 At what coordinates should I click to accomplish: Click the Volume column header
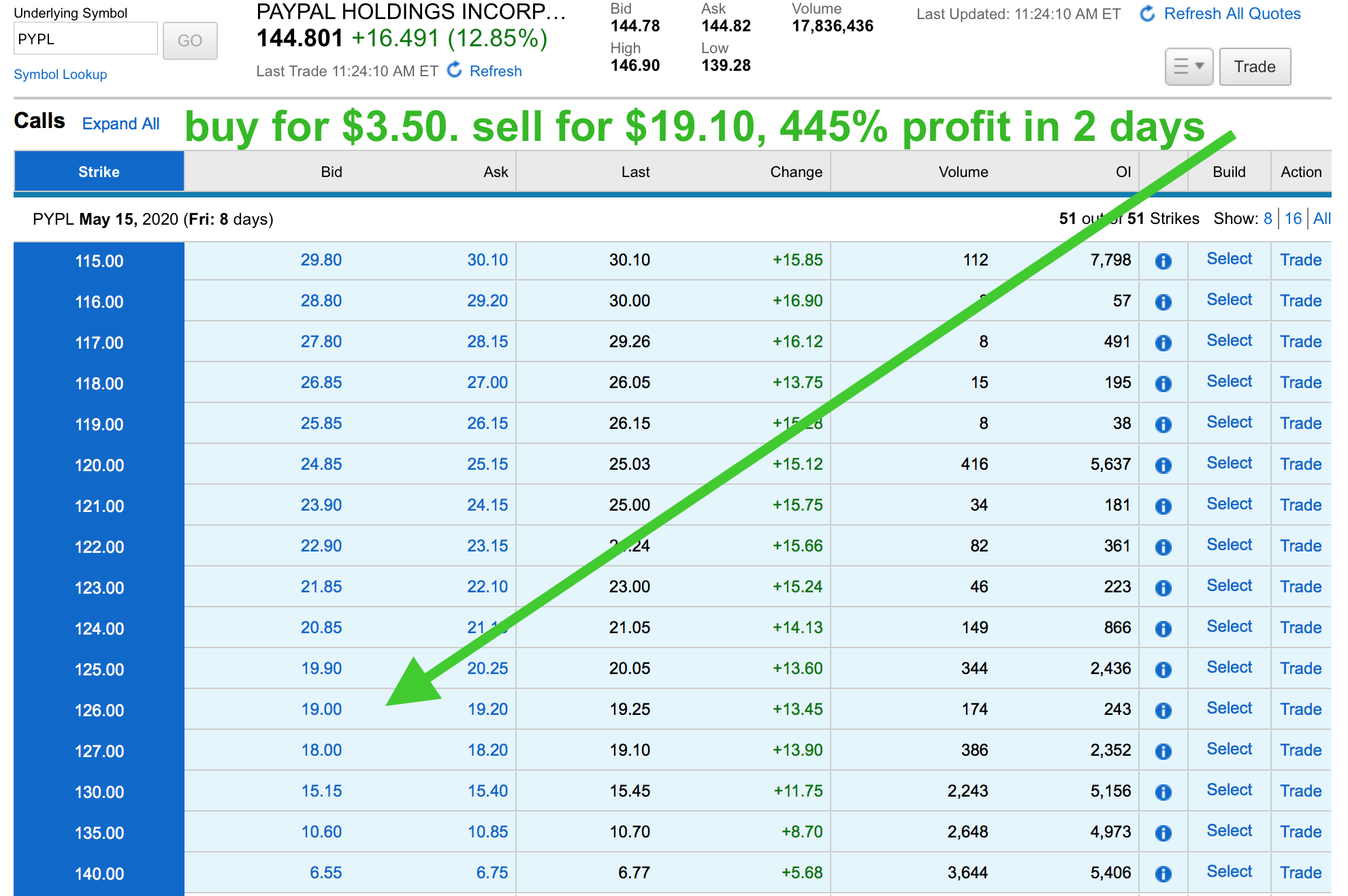coord(963,172)
